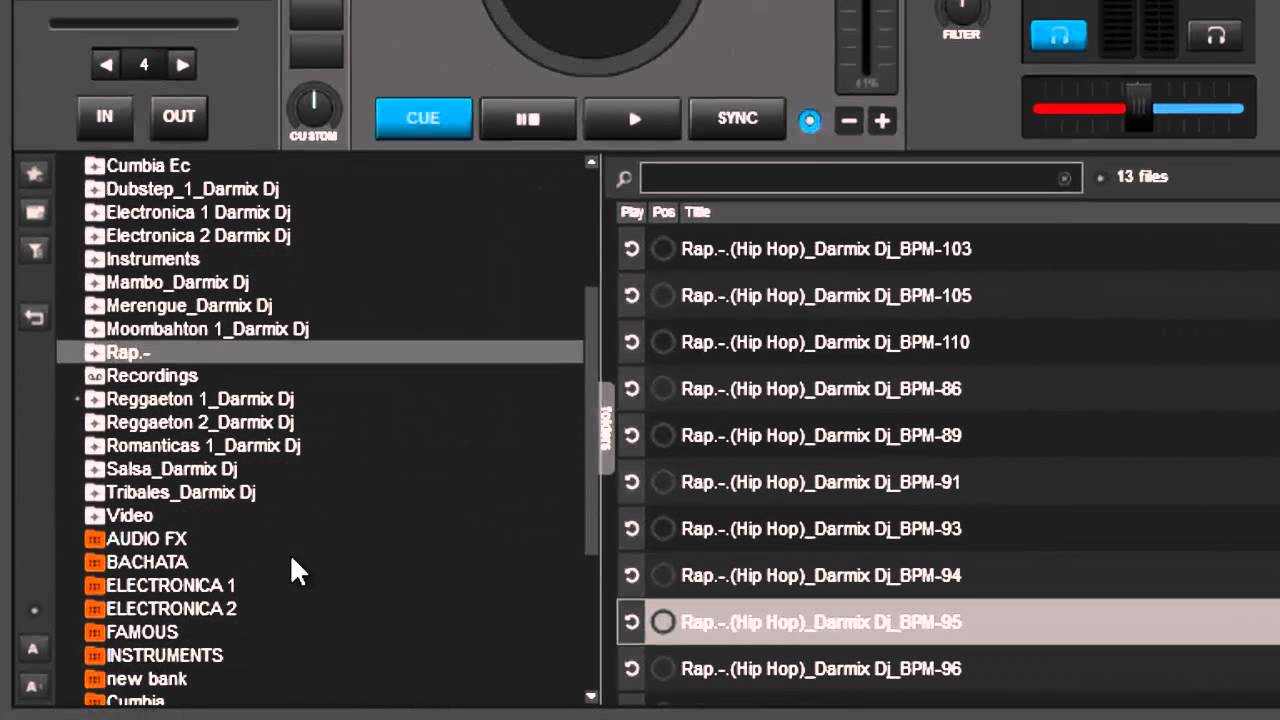Viewport: 1280px width, 720px height.
Task: Enable headphone monitoring on the right deck
Action: [x=1216, y=36]
